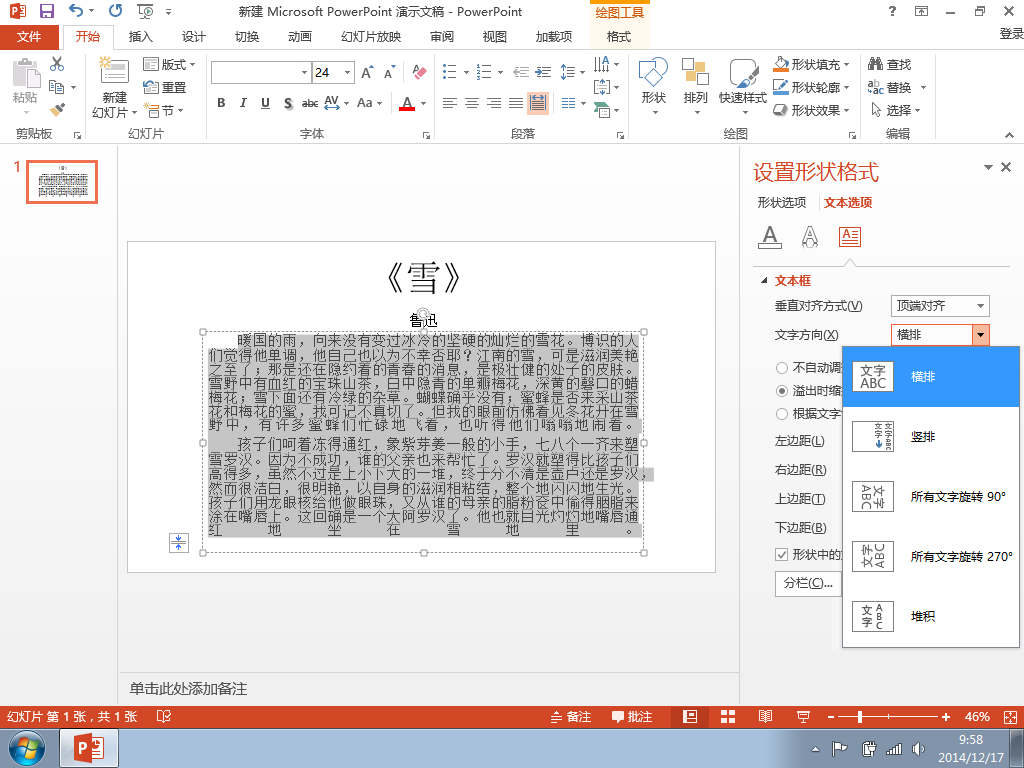The height and width of the screenshot is (768, 1024).
Task: Align text to the right
Action: [494, 103]
